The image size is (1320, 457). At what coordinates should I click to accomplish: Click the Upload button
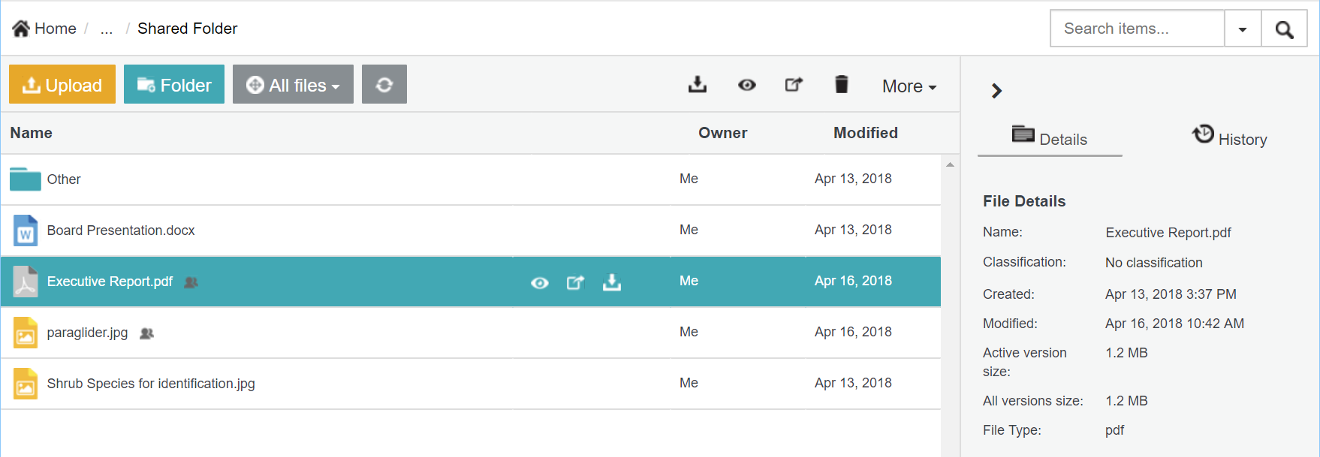pos(62,85)
